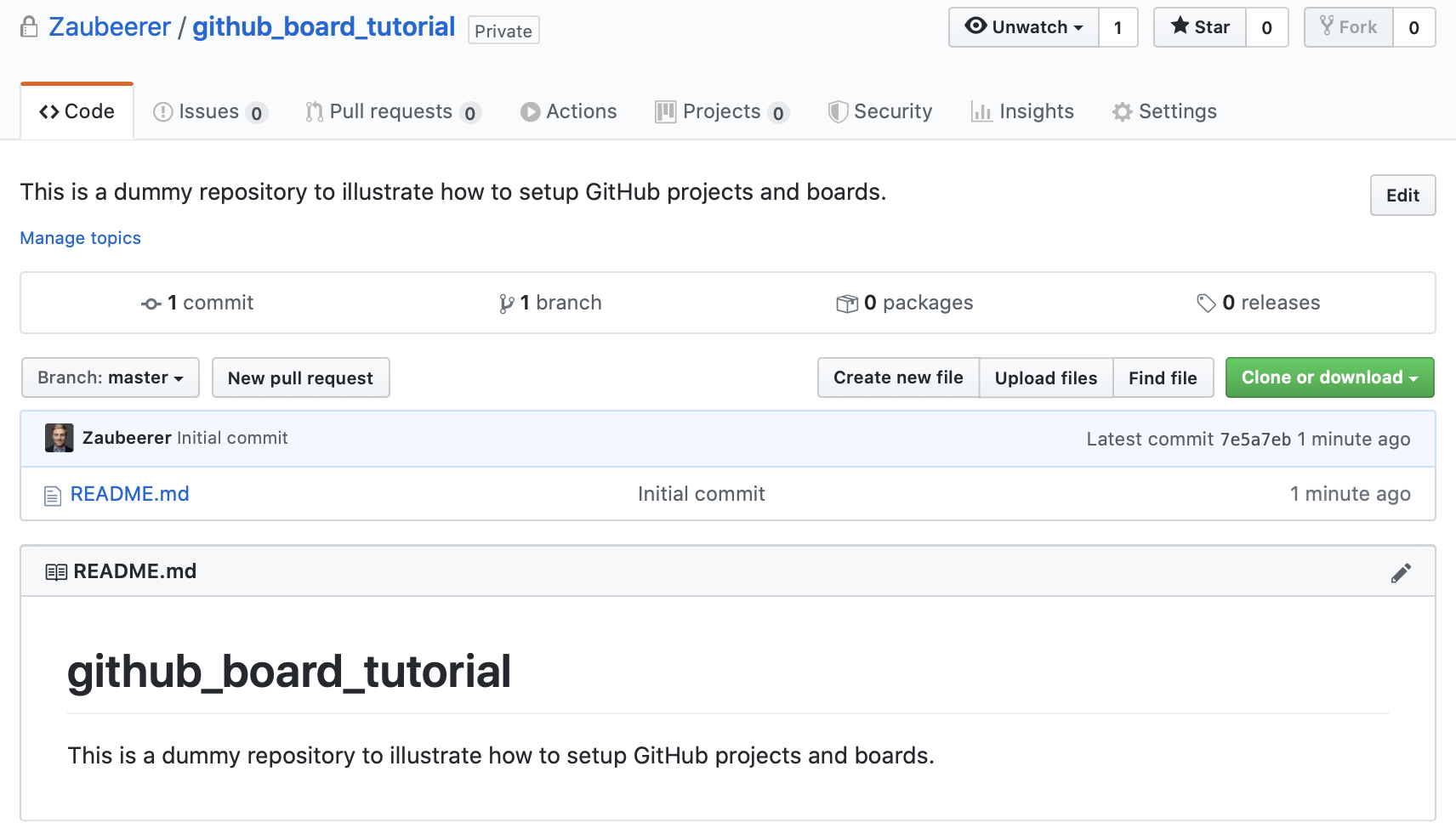The height and width of the screenshot is (840, 1456).
Task: Click Fork to fork the repository
Action: coord(1348,26)
